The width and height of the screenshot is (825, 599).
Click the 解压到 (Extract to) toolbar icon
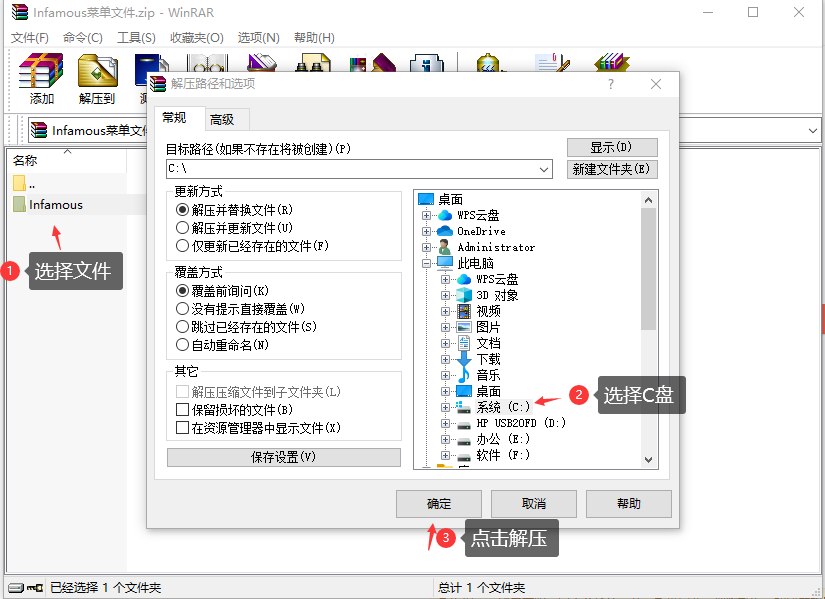tap(97, 70)
